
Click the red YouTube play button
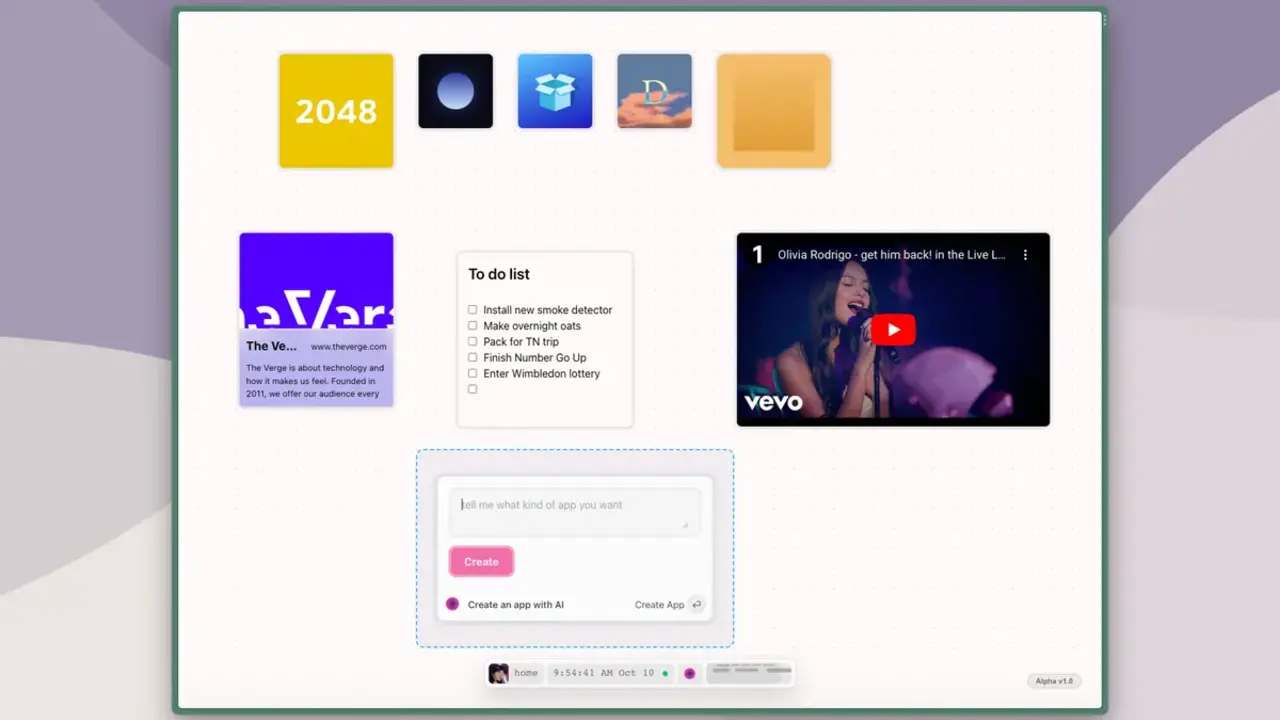893,330
